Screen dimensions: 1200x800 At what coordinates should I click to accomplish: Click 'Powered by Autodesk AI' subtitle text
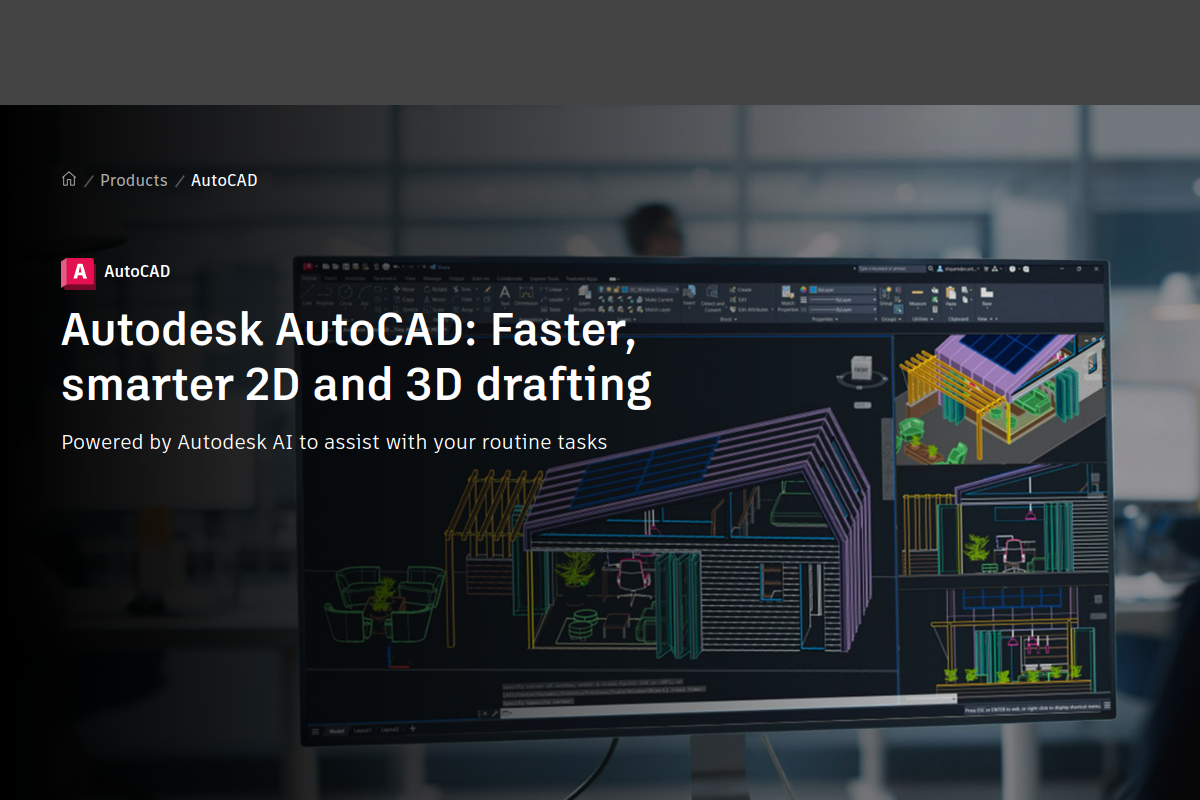click(x=177, y=442)
